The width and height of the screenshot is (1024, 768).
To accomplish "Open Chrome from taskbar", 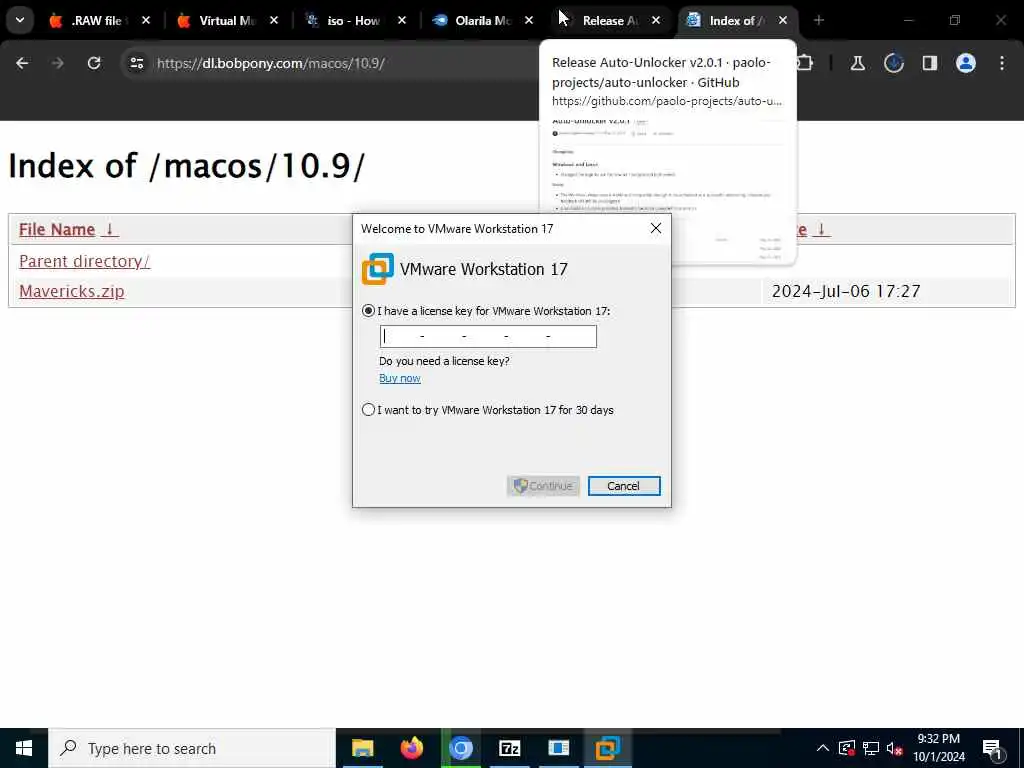I will click(460, 748).
